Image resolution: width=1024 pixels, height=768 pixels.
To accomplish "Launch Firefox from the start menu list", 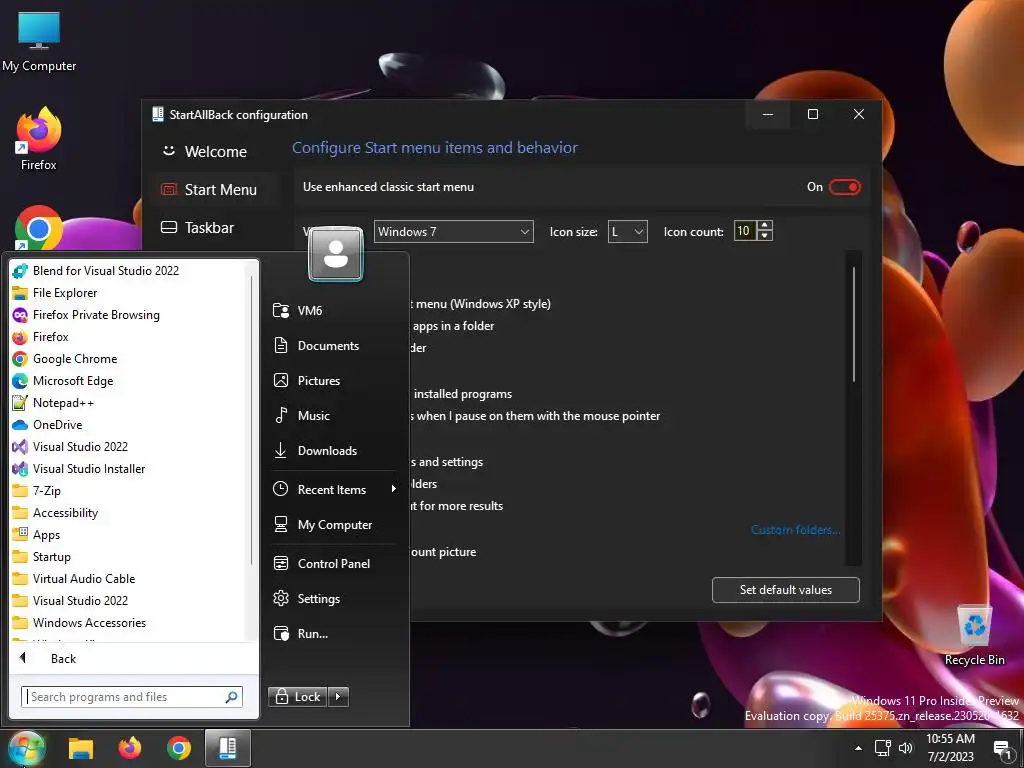I will point(50,337).
